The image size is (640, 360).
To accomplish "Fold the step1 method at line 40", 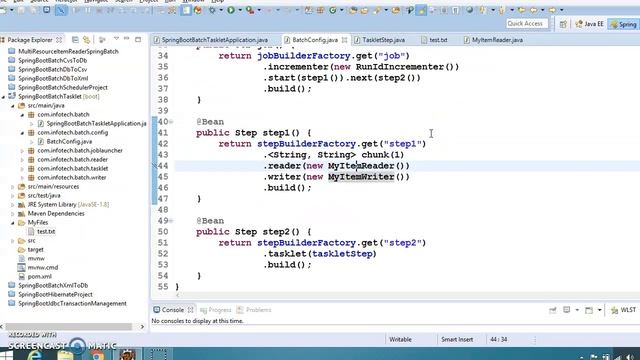I will (x=171, y=122).
